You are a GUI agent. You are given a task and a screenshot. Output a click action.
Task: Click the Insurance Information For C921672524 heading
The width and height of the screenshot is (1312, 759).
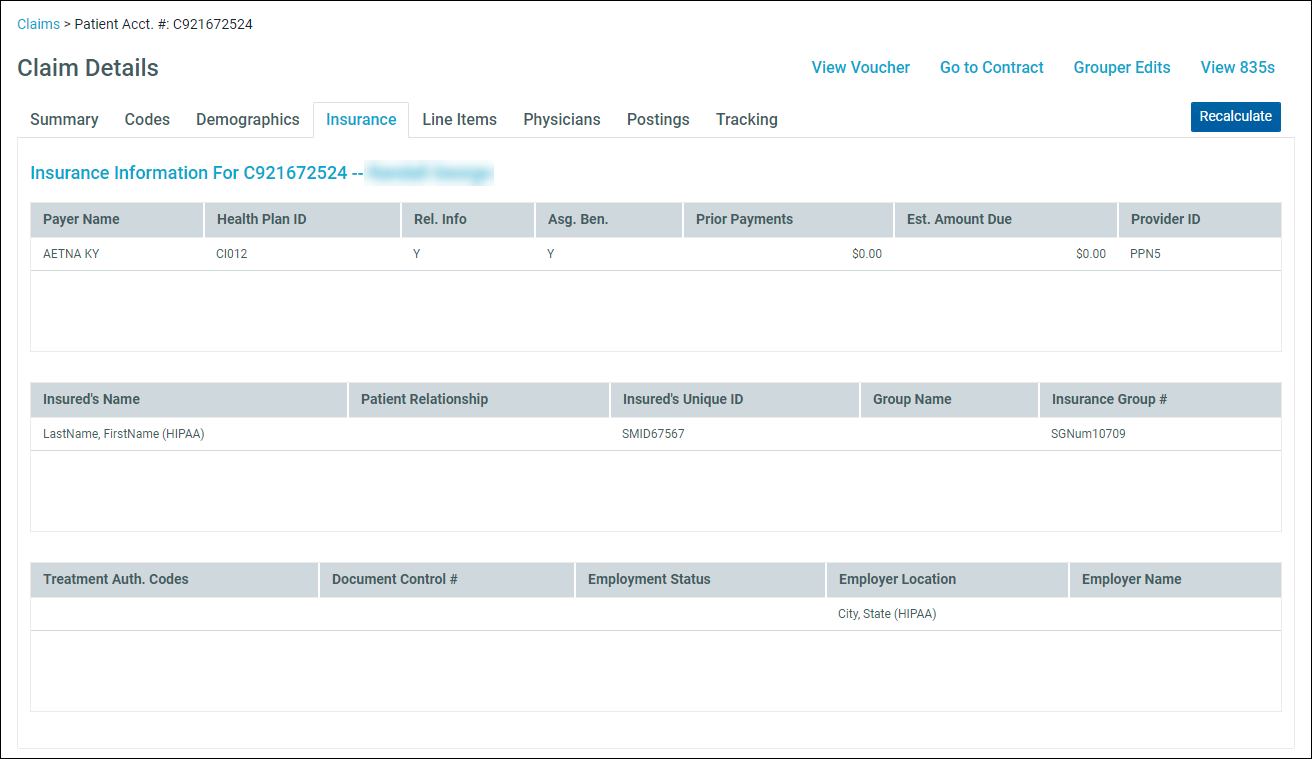196,173
